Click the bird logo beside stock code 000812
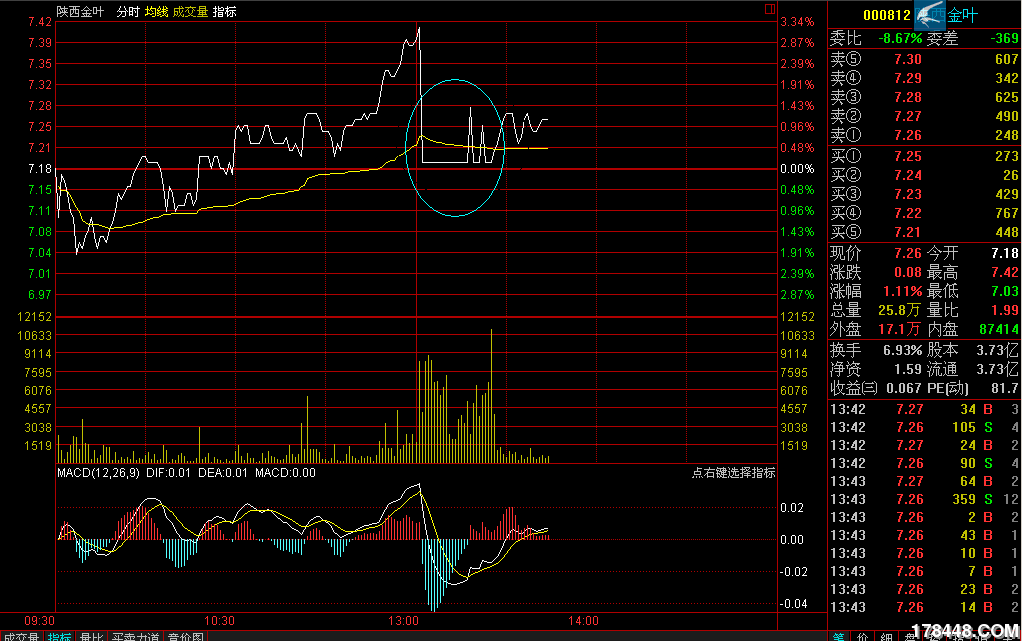1022x641 pixels. (929, 14)
